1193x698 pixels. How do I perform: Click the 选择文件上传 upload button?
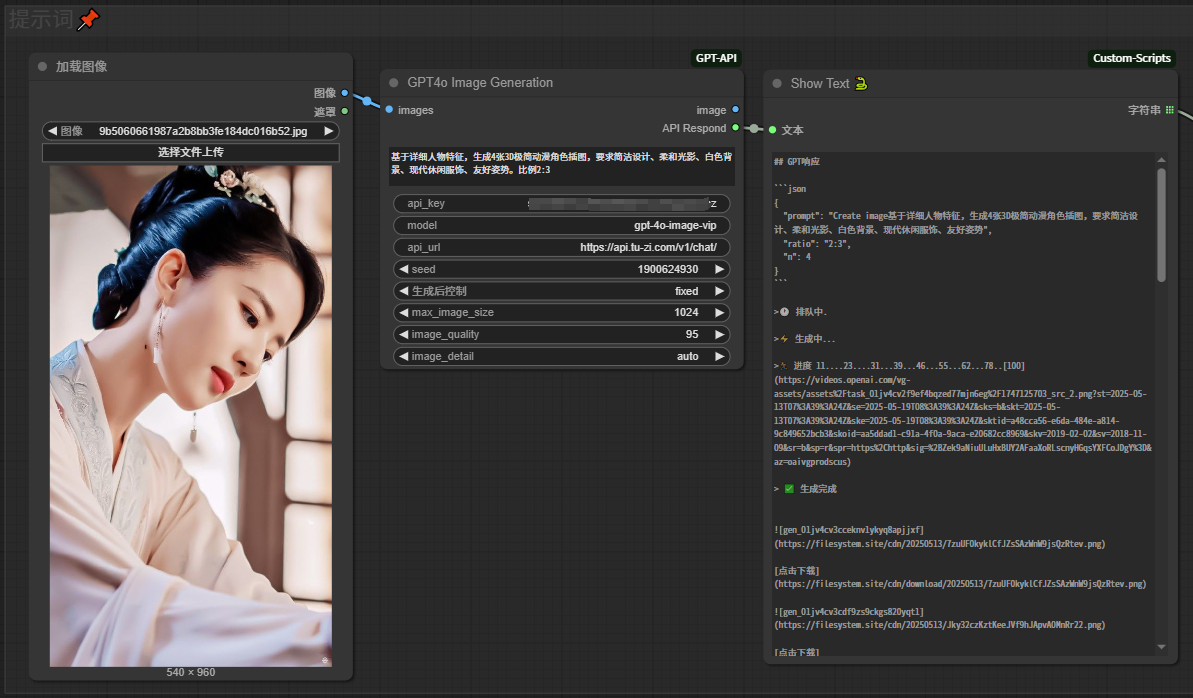(x=190, y=152)
